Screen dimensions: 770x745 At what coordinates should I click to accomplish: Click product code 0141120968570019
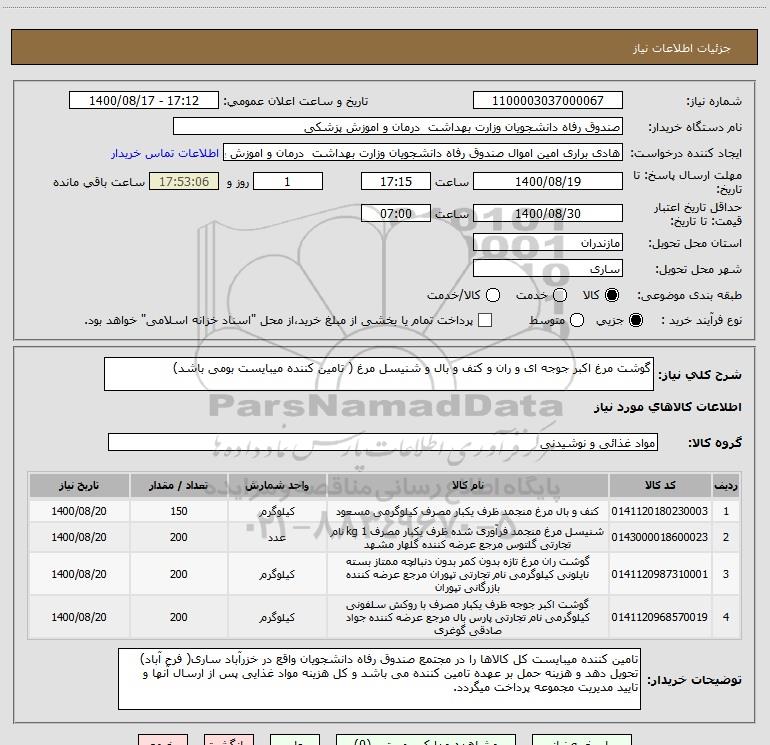[x=660, y=617]
